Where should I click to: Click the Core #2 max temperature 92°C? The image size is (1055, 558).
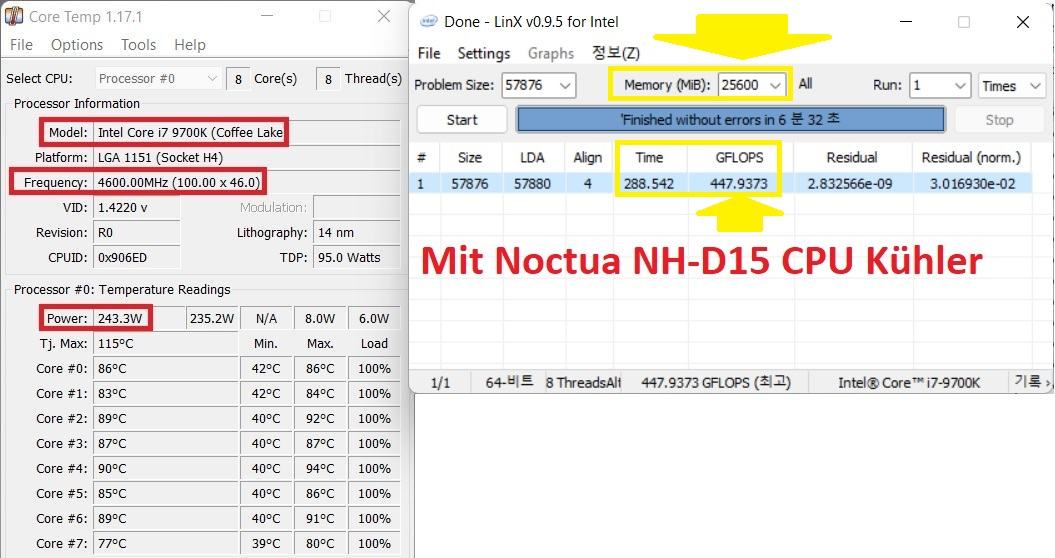pyautogui.click(x=320, y=419)
